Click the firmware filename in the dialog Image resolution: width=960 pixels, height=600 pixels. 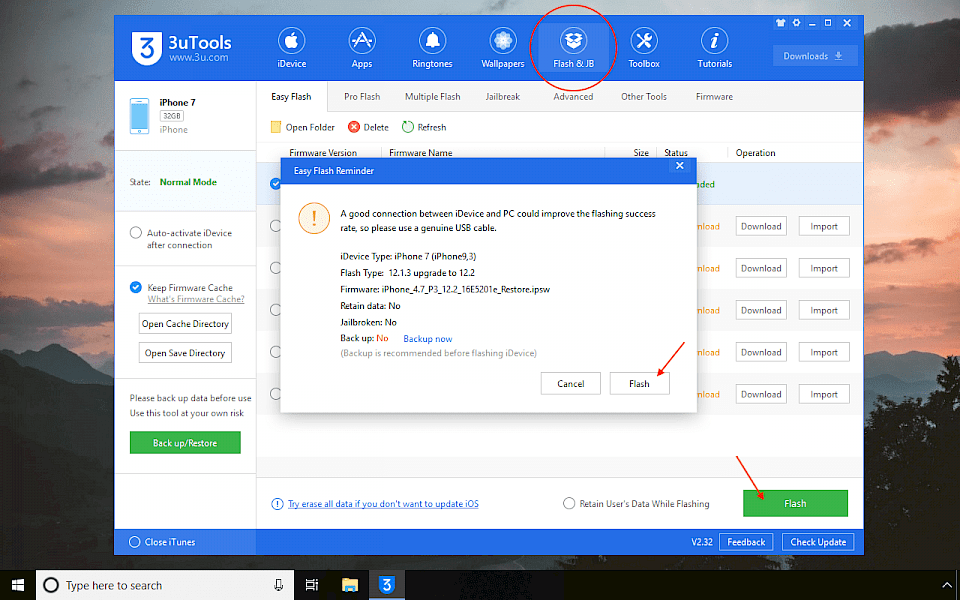pos(466,290)
